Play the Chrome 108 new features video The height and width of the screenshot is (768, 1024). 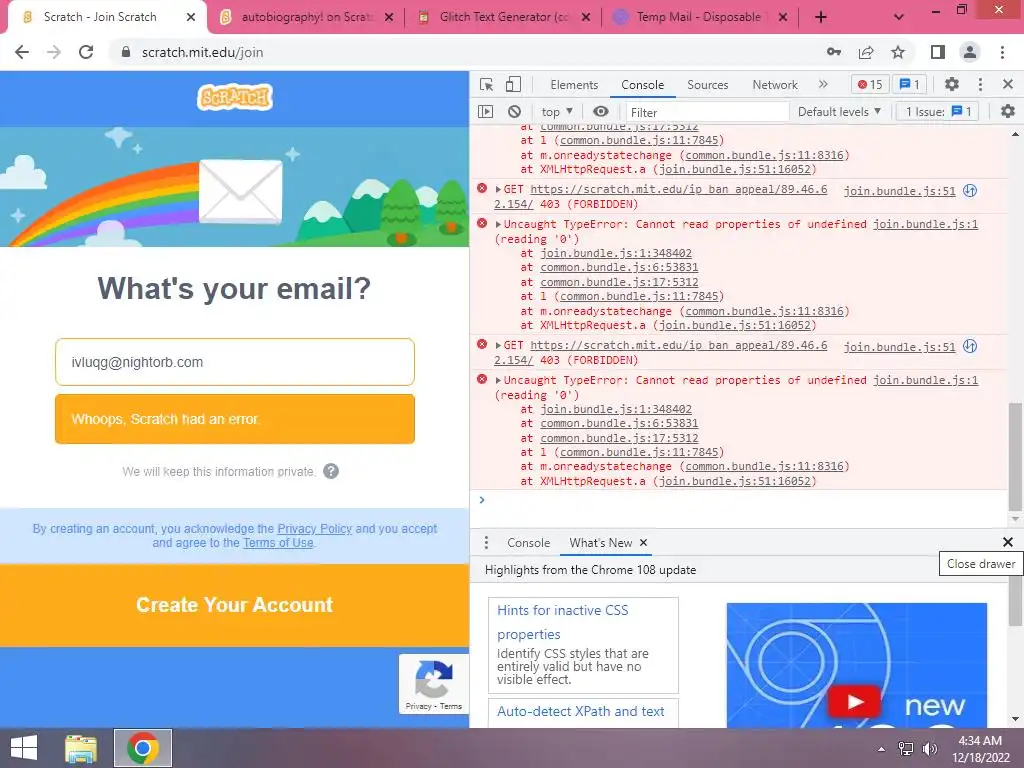point(854,702)
